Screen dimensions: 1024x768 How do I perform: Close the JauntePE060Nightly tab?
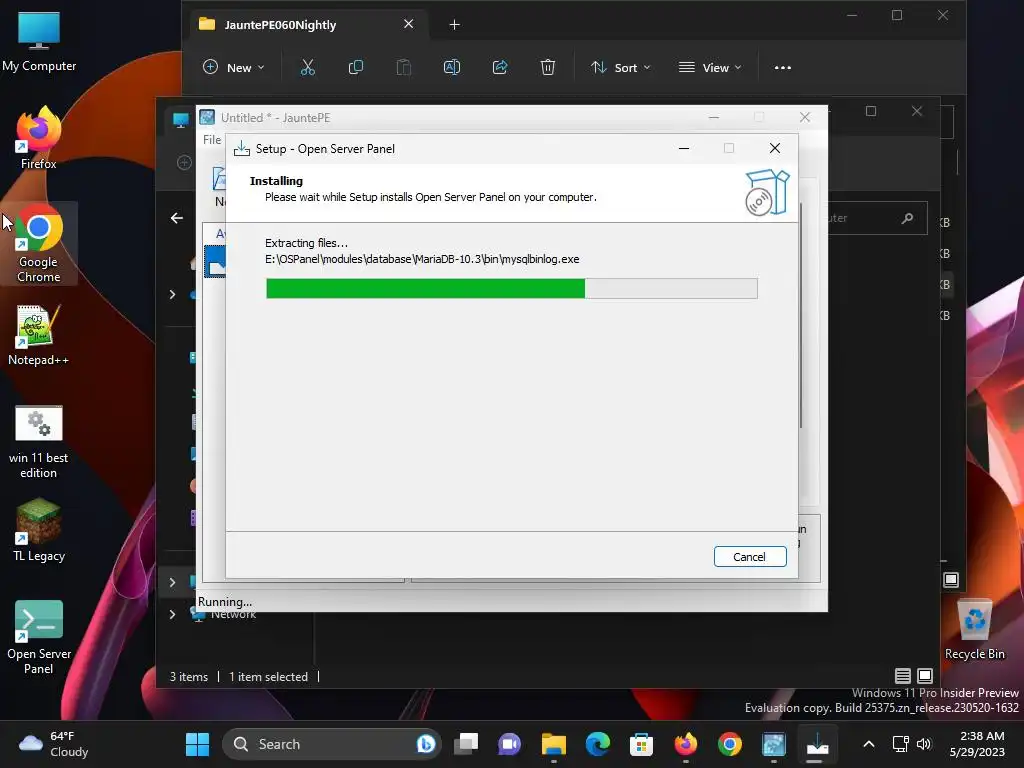408,24
